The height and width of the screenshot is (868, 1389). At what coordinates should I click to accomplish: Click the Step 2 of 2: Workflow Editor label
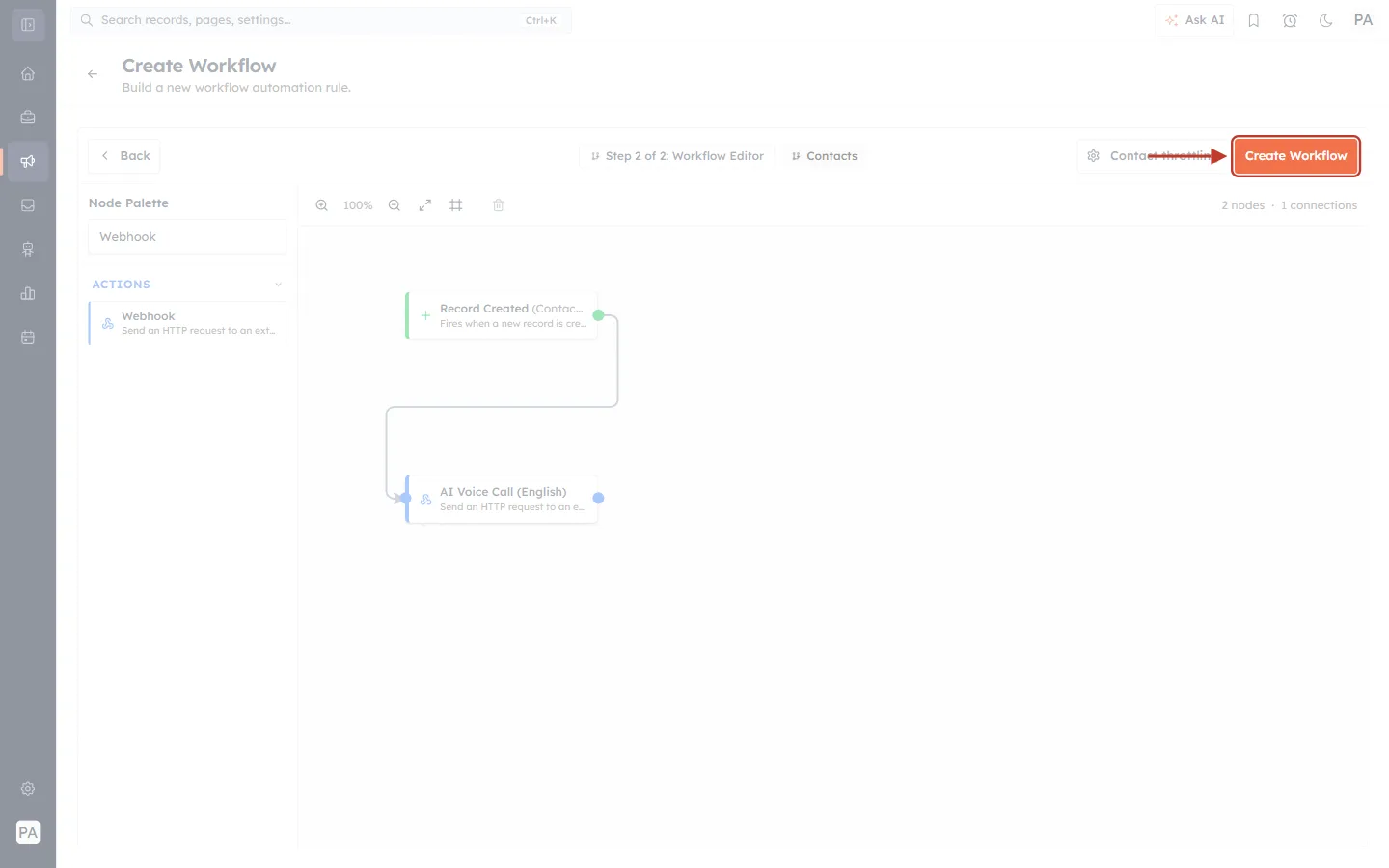tap(677, 156)
